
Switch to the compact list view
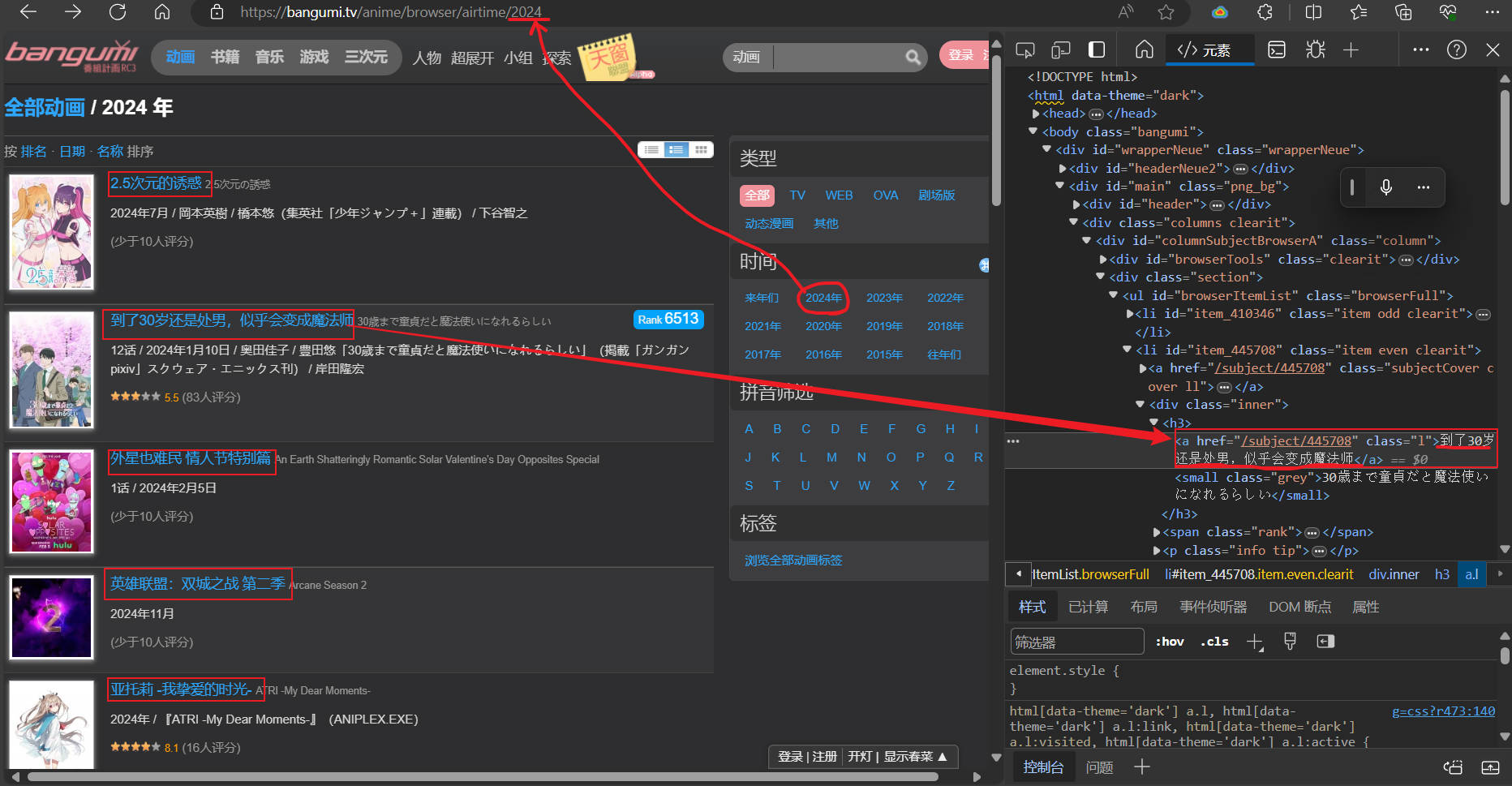651,150
